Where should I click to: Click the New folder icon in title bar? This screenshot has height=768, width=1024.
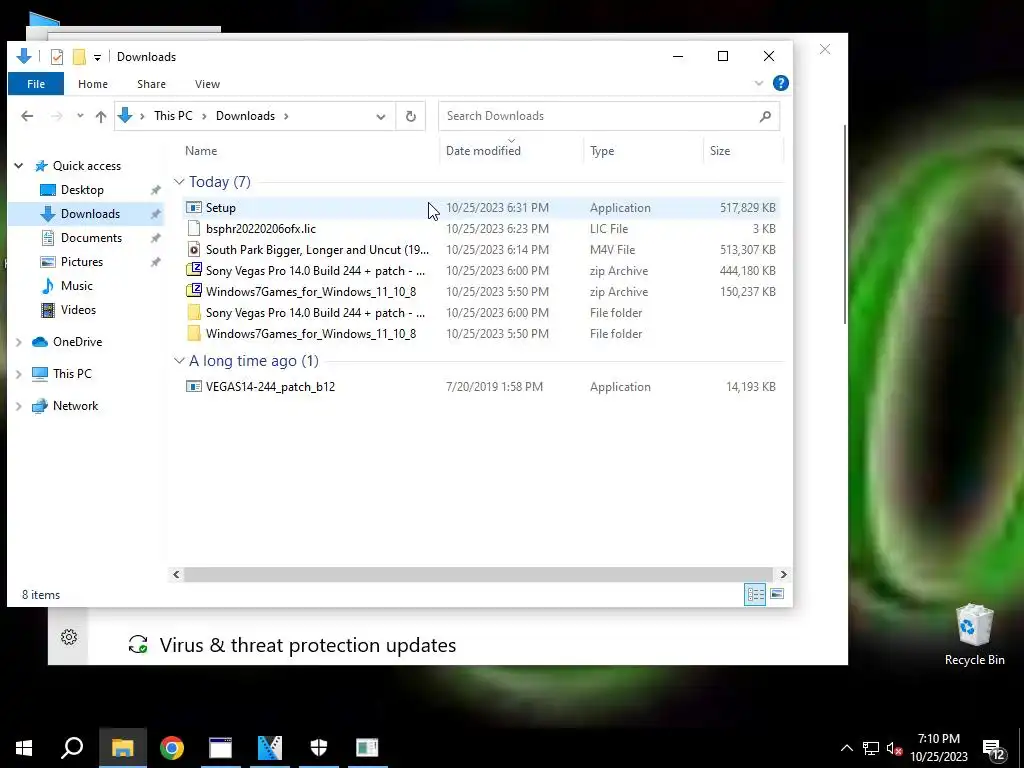[79, 57]
